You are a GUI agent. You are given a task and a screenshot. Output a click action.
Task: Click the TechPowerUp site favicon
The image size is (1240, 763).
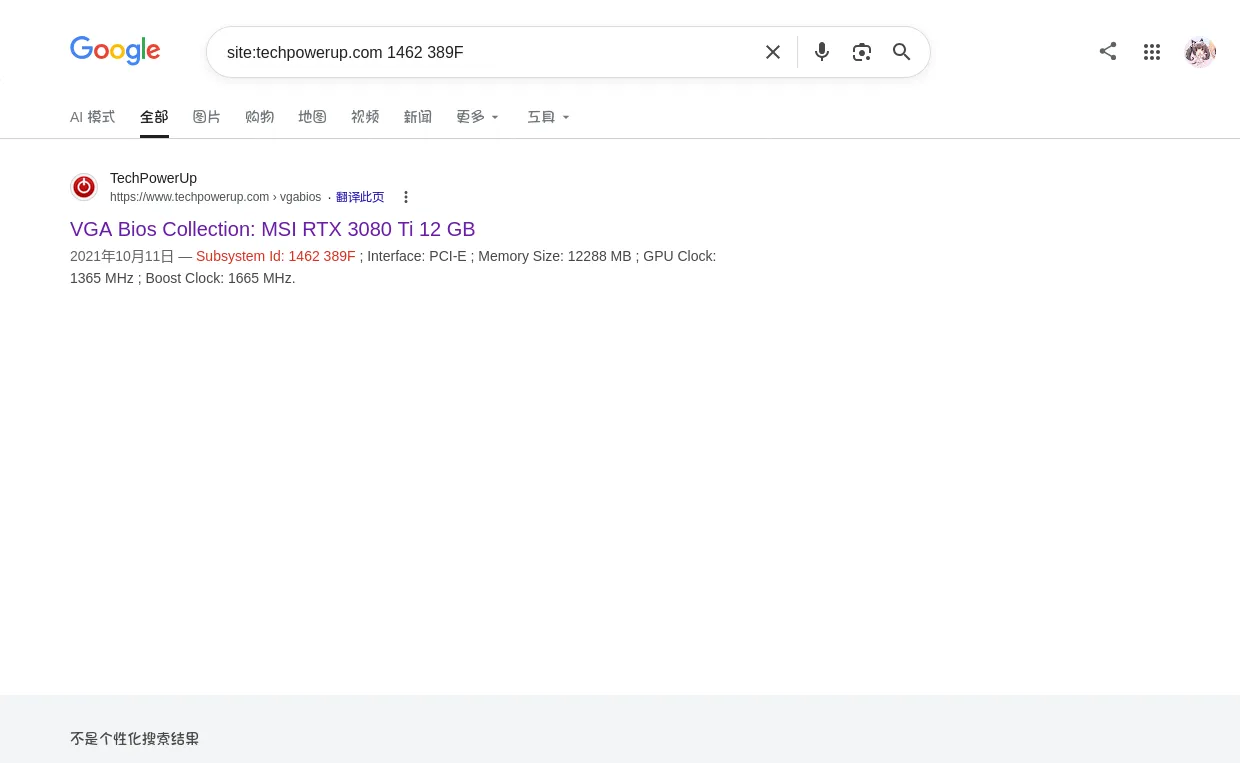click(84, 187)
